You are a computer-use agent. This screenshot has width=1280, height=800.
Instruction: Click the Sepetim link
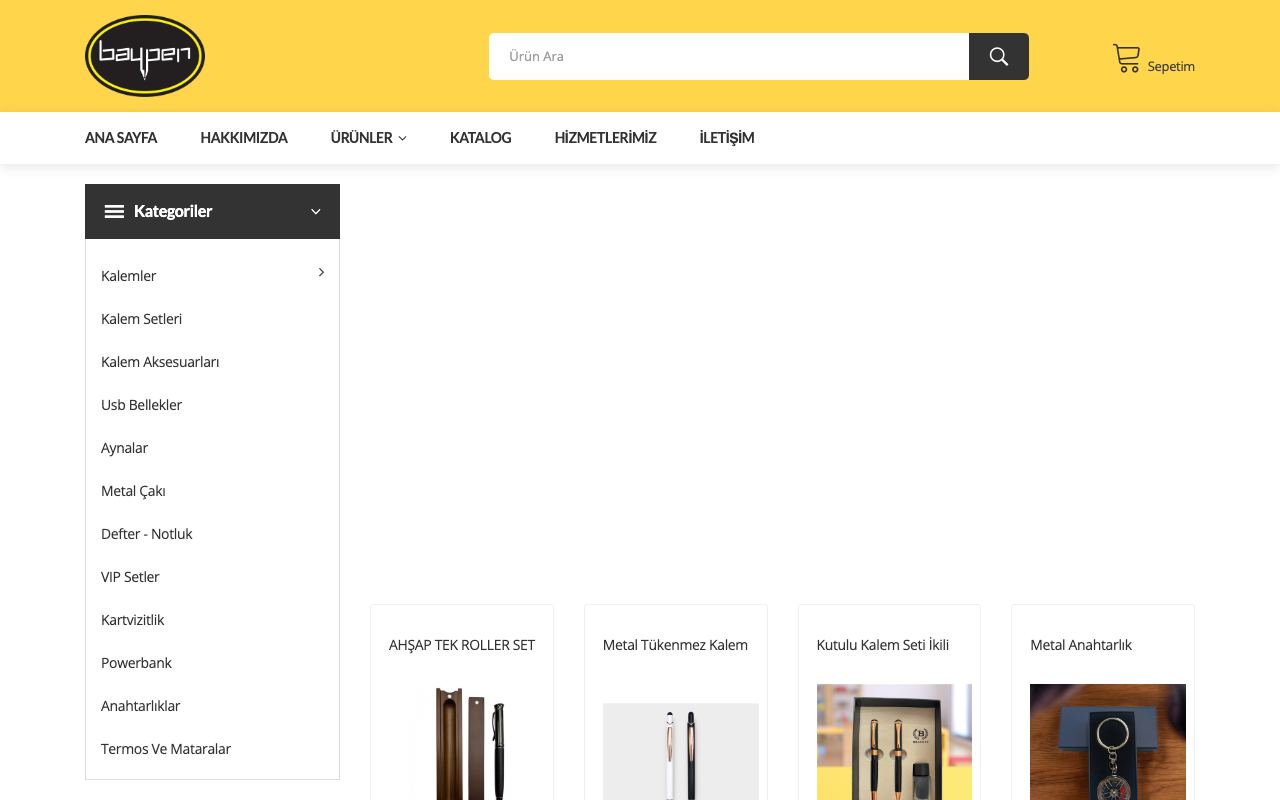coord(1171,66)
